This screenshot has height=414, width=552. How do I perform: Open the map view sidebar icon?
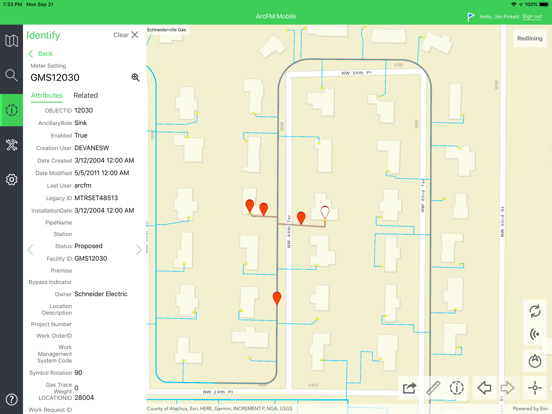[x=11, y=41]
